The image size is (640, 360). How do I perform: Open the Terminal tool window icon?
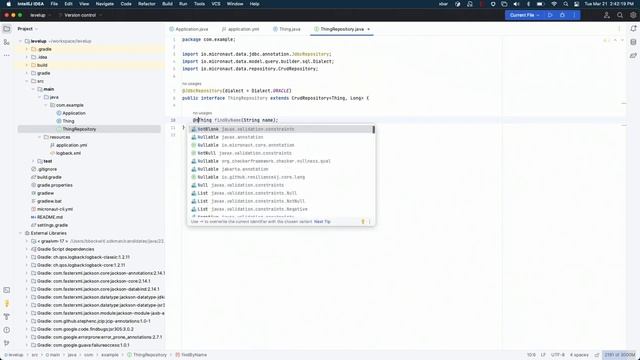click(x=7, y=290)
